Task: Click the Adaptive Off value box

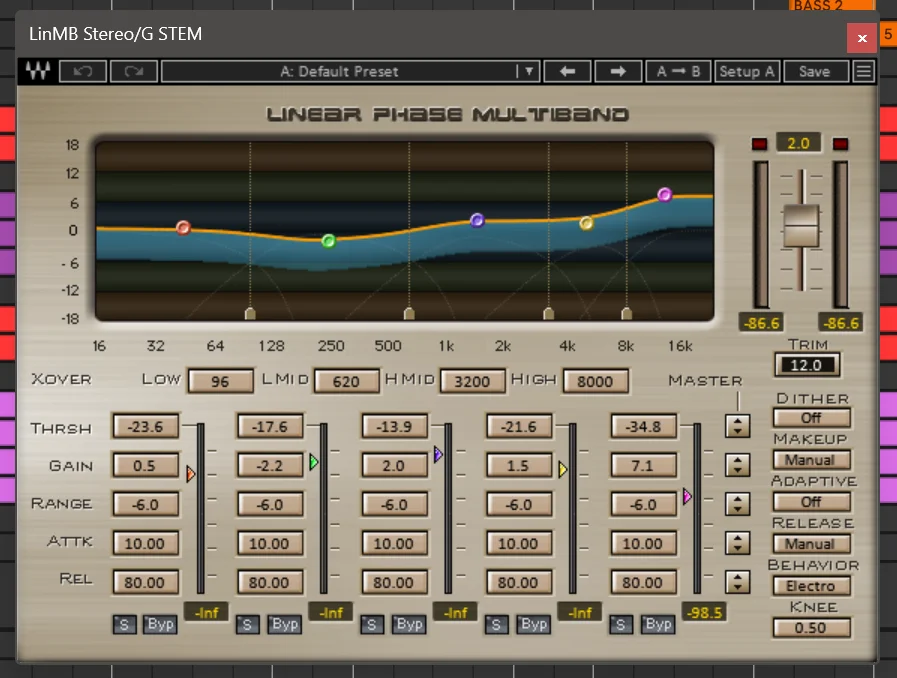Action: click(811, 502)
